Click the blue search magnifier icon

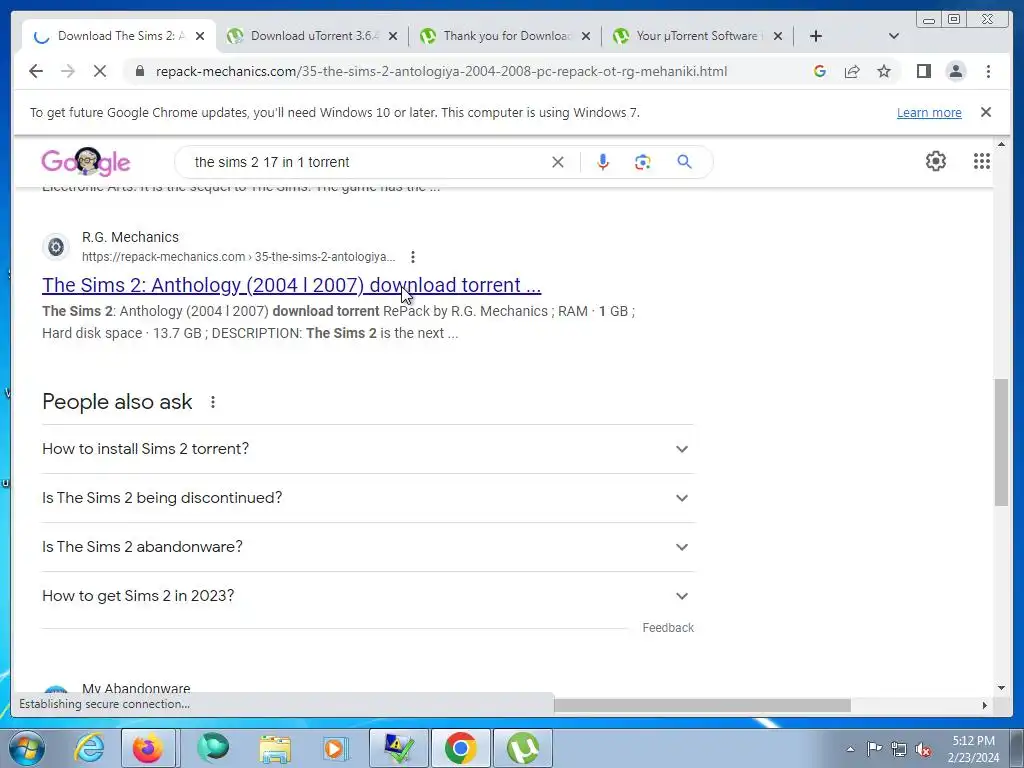(684, 161)
